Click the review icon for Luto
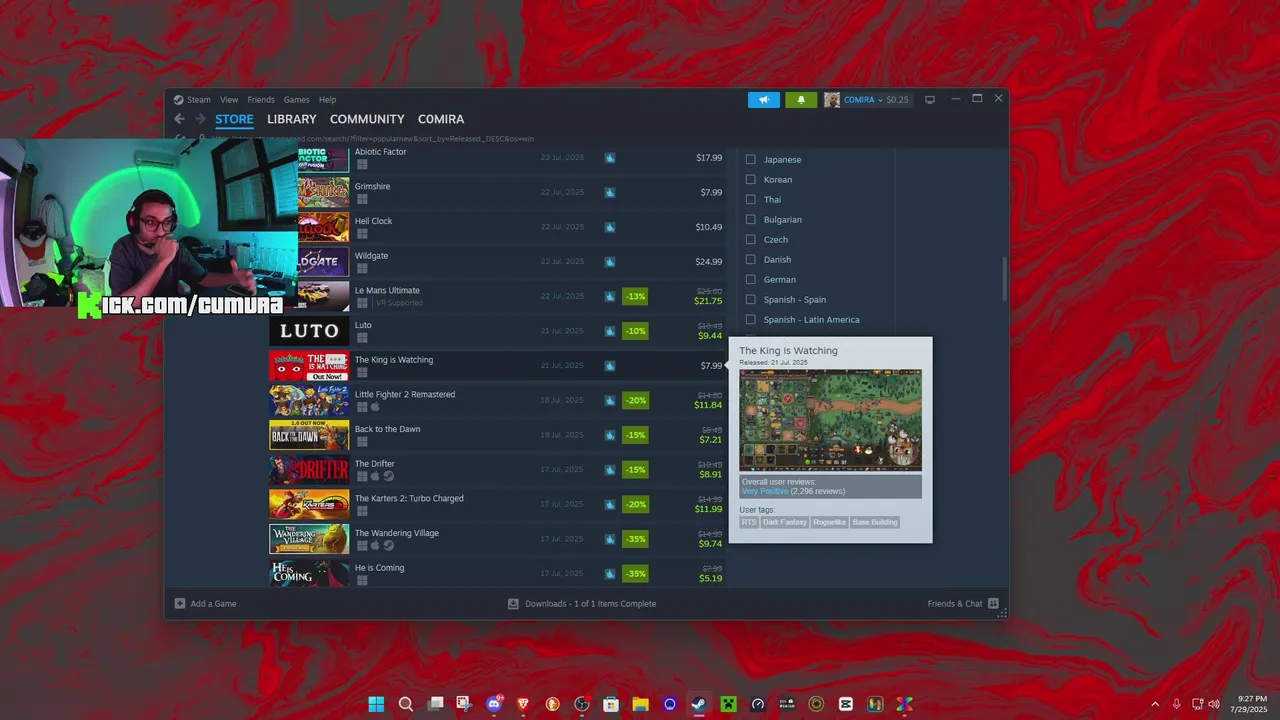The height and width of the screenshot is (720, 1280). click(609, 331)
